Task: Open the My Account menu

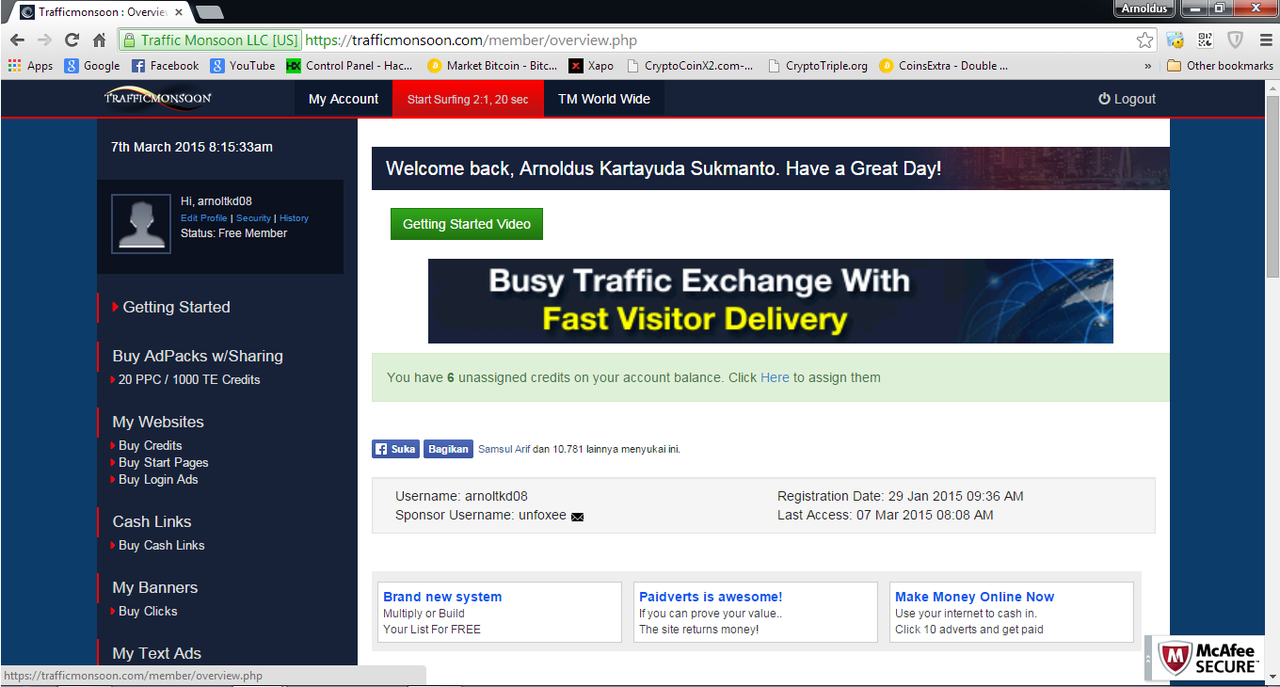Action: [x=343, y=99]
